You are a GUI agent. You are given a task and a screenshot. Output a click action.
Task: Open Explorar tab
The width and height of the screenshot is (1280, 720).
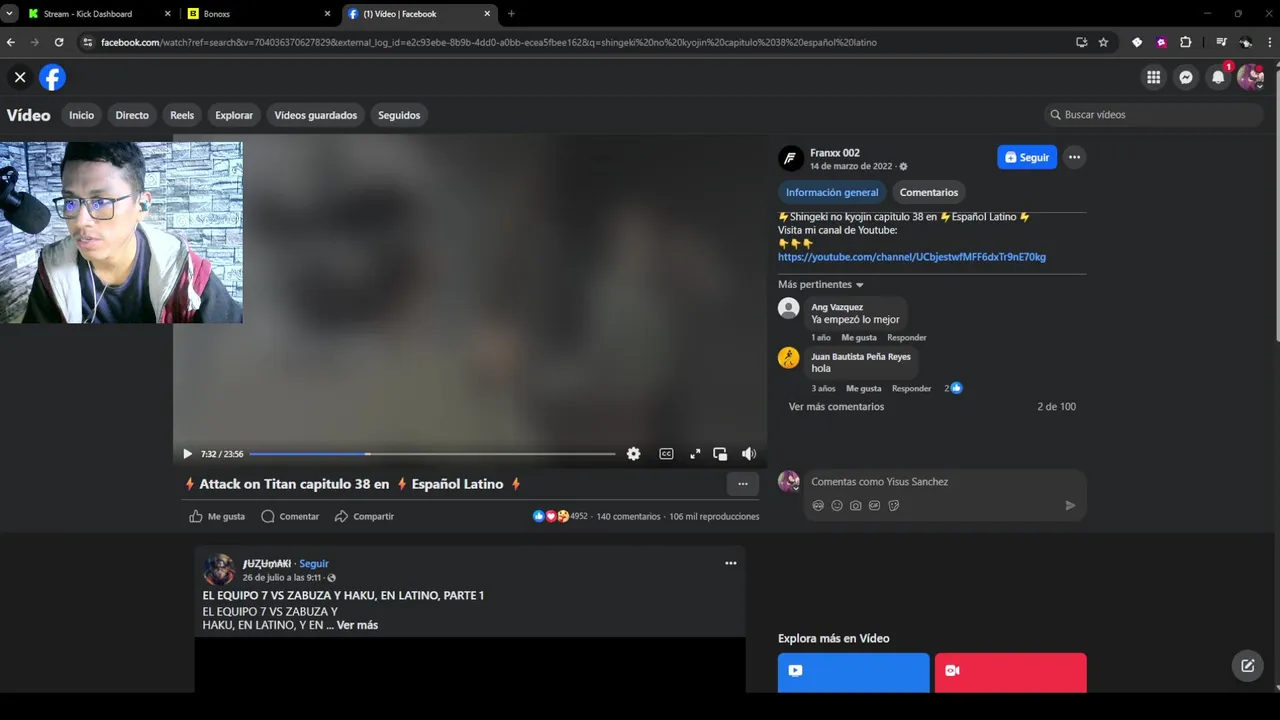(234, 115)
